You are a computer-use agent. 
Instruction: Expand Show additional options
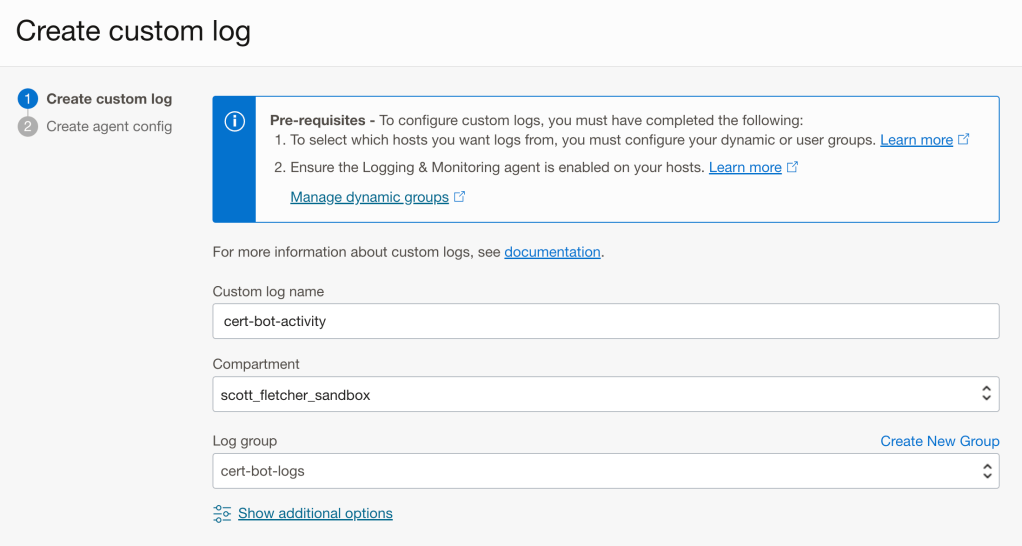pyautogui.click(x=315, y=514)
